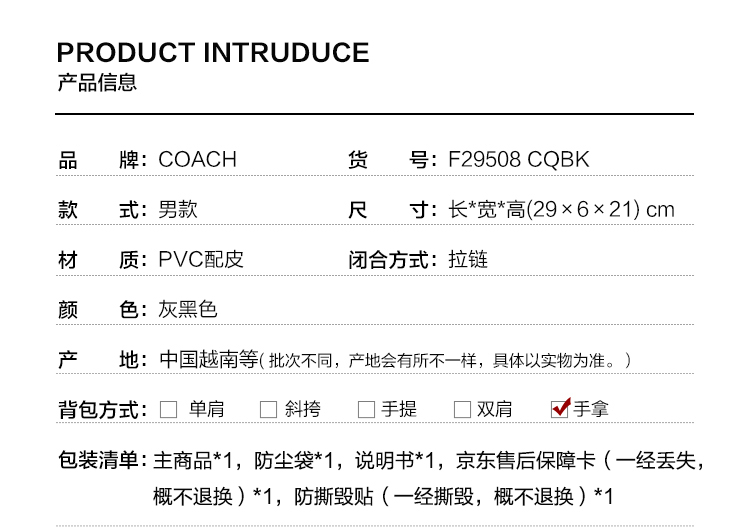
Task: Click the 拉链 closure value
Action: pos(467,260)
